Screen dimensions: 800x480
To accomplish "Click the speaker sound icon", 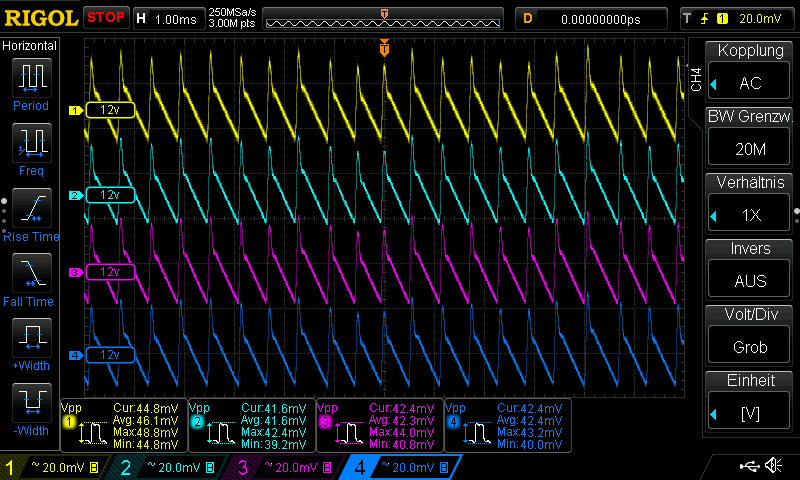I will point(773,466).
